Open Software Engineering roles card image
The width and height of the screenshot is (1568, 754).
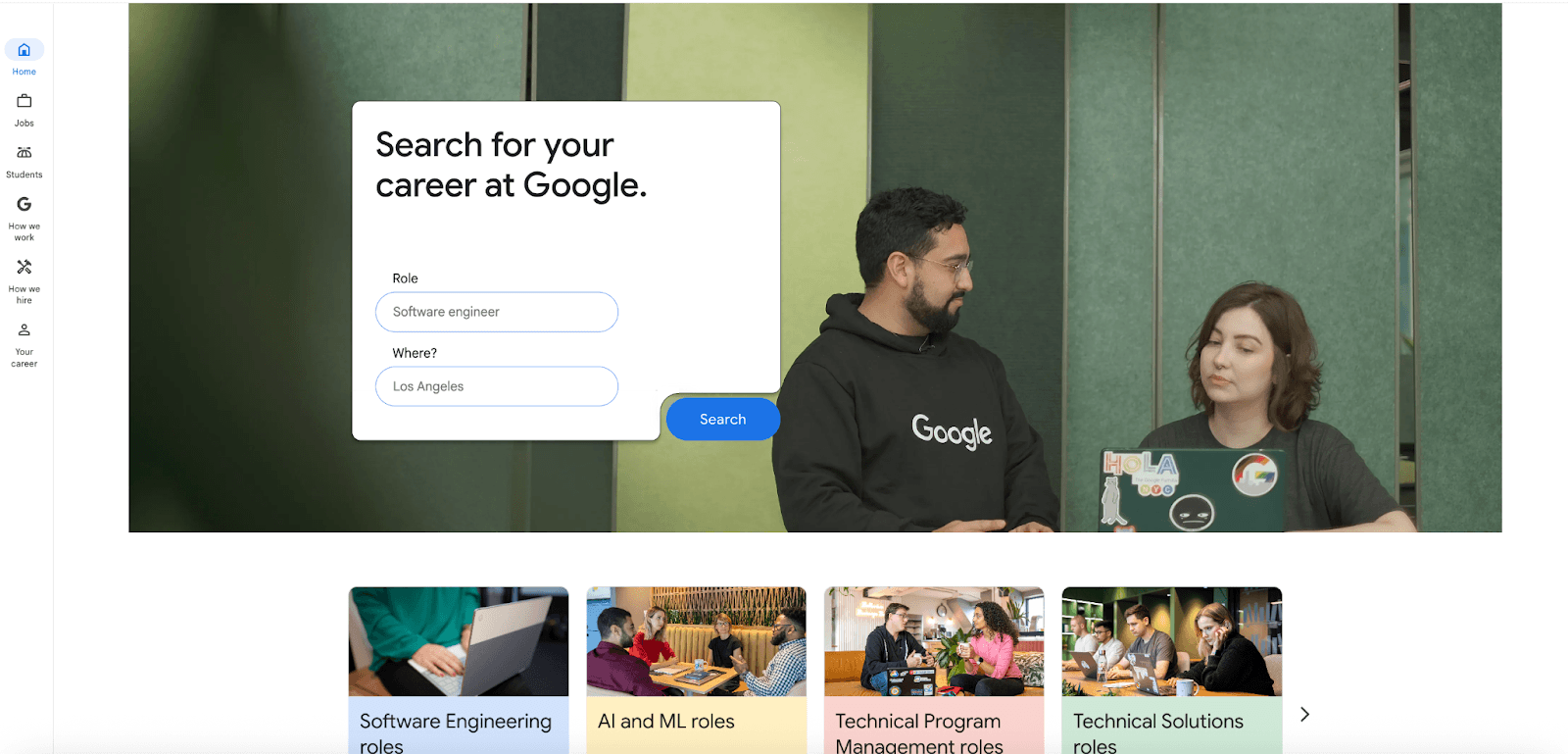(459, 641)
